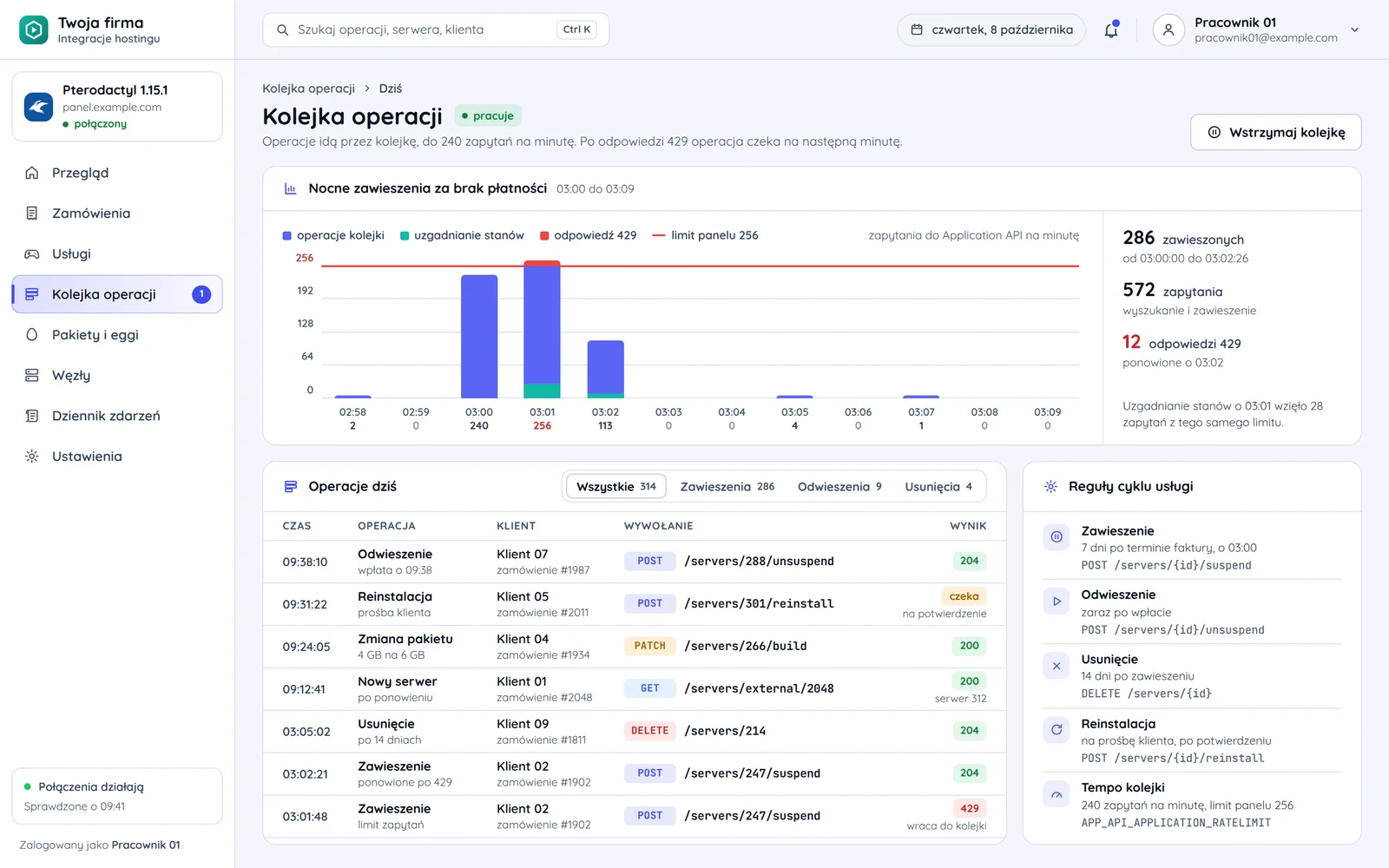Open Dziennik zdarzeń page
The height and width of the screenshot is (868, 1389).
(x=117, y=416)
